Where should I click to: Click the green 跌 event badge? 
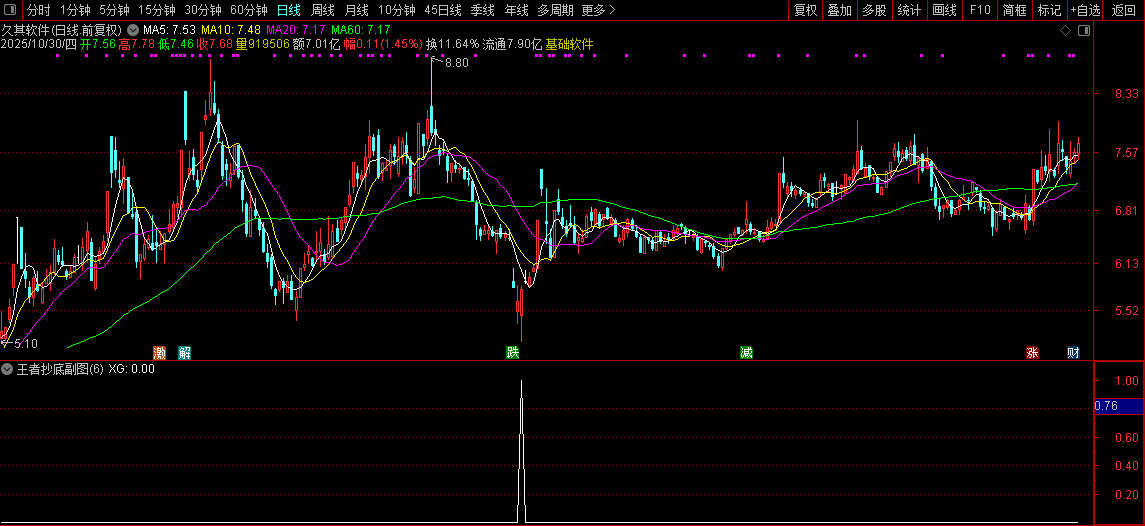pyautogui.click(x=513, y=353)
